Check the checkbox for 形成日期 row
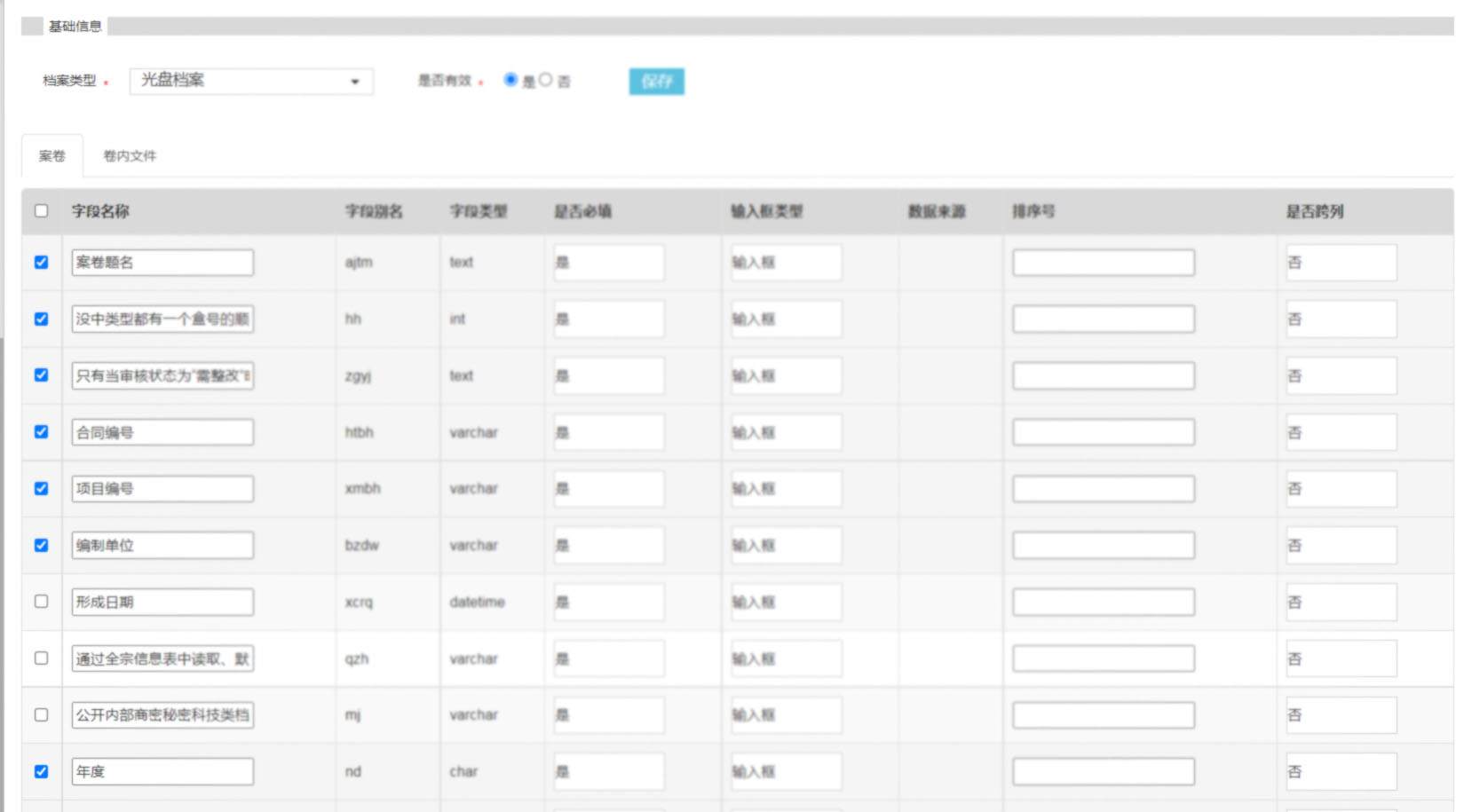Image resolution: width=1464 pixels, height=812 pixels. click(42, 602)
